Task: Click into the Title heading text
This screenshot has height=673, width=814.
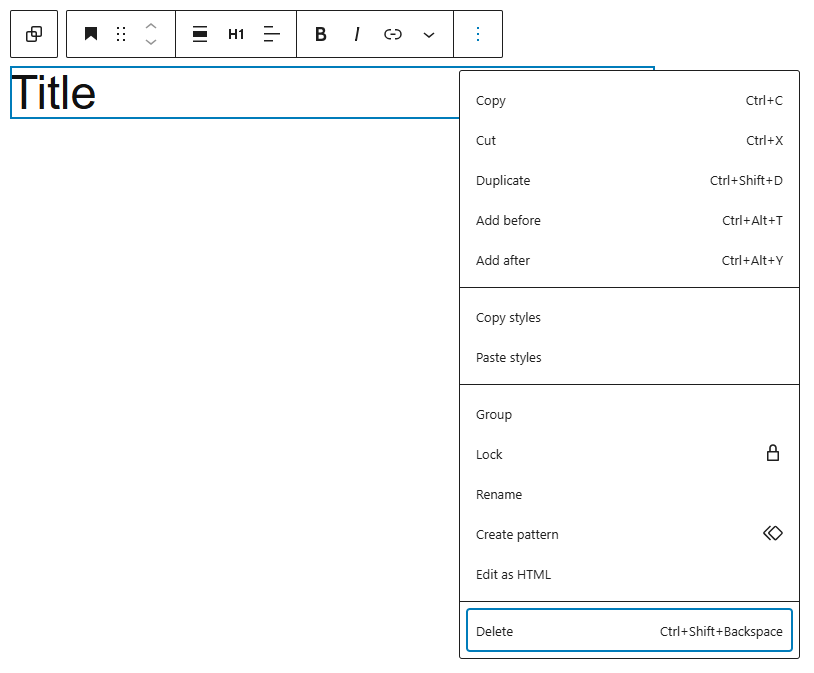Action: 53,92
